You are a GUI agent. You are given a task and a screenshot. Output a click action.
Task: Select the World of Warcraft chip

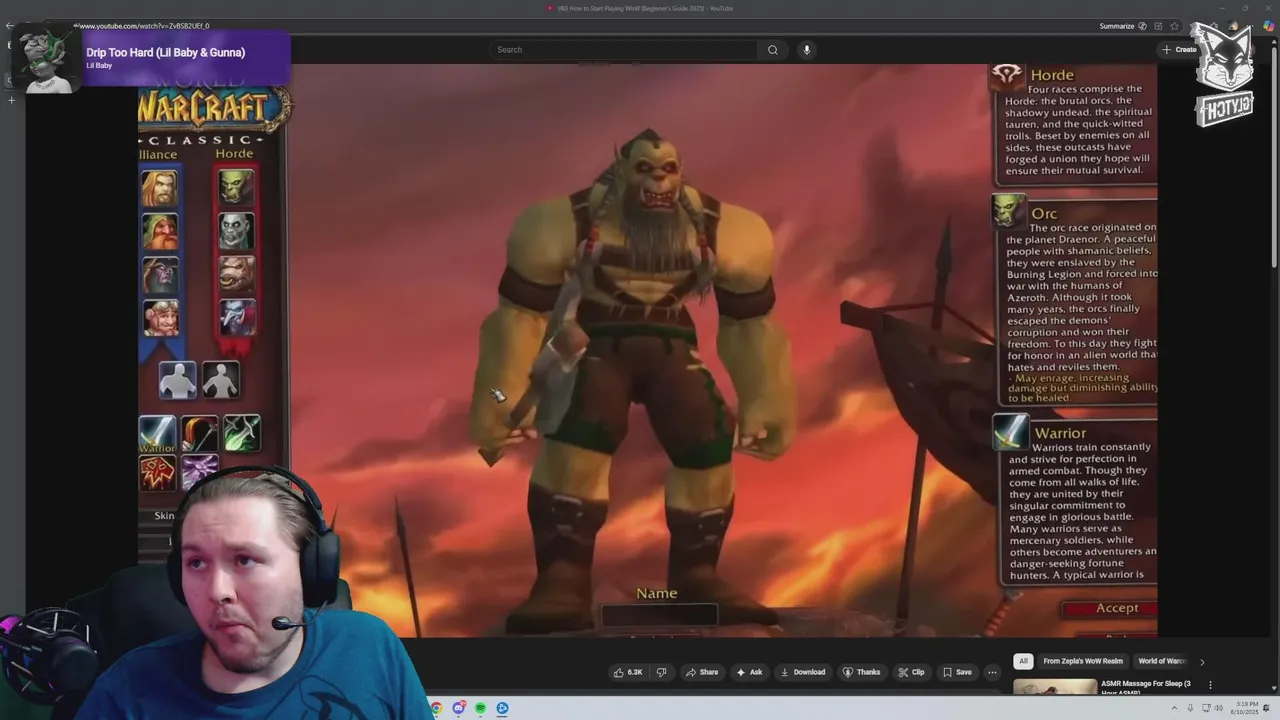(1161, 661)
